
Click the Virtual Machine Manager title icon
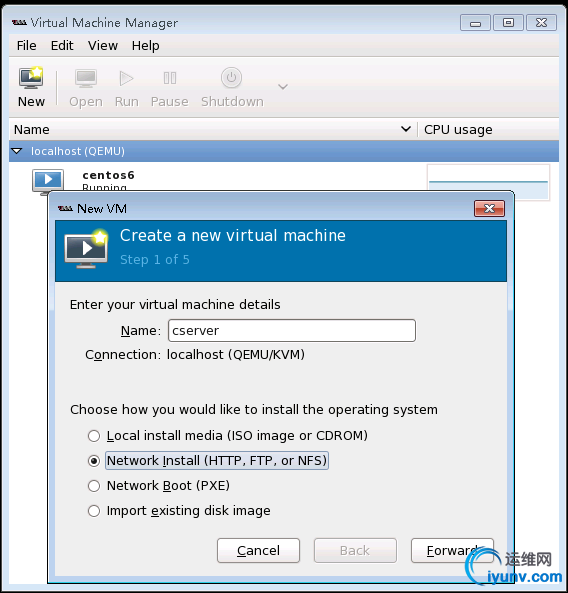click(19, 23)
